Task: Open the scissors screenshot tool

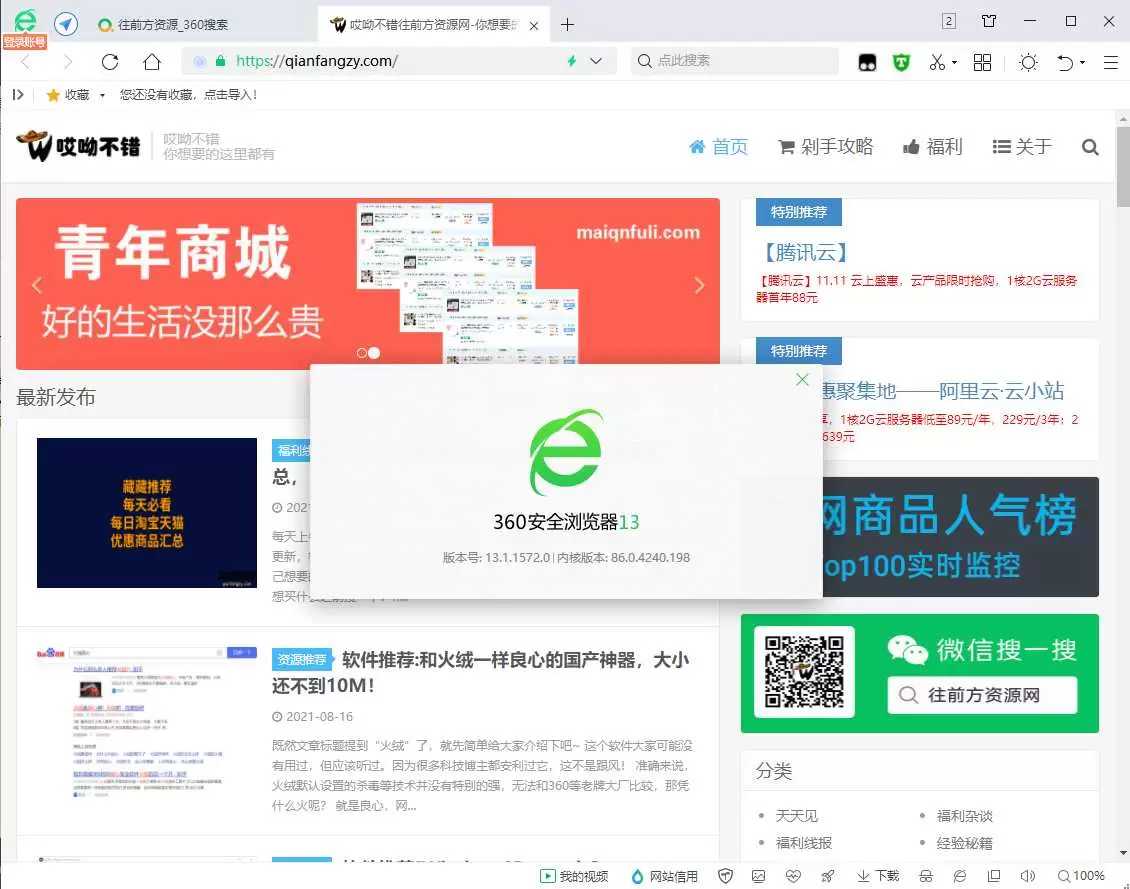Action: pyautogui.click(x=938, y=63)
